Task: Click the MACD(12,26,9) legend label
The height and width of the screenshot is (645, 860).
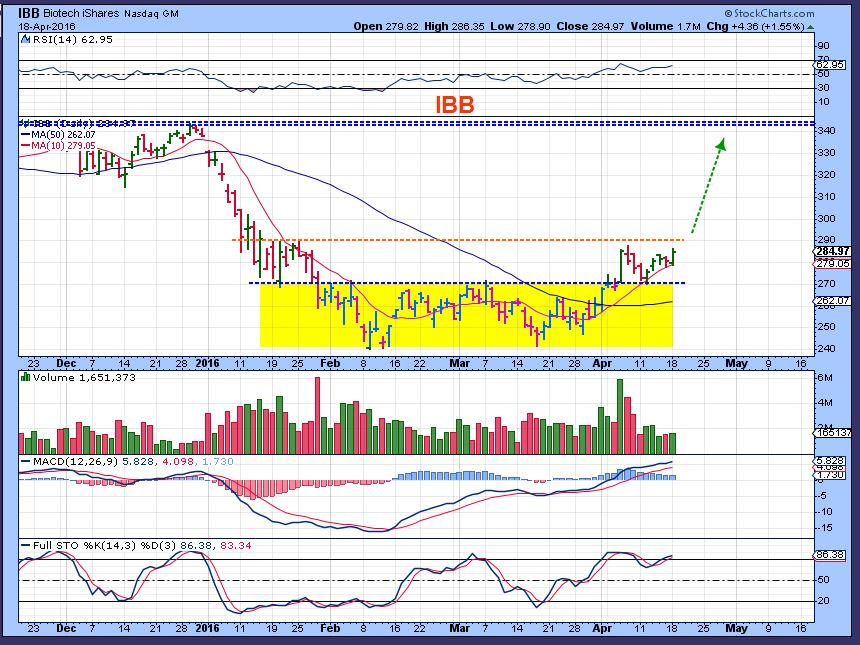Action: pos(75,462)
